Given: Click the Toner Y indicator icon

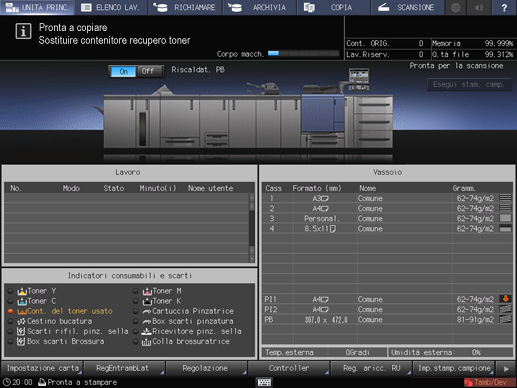Looking at the screenshot, I should pos(22,291).
